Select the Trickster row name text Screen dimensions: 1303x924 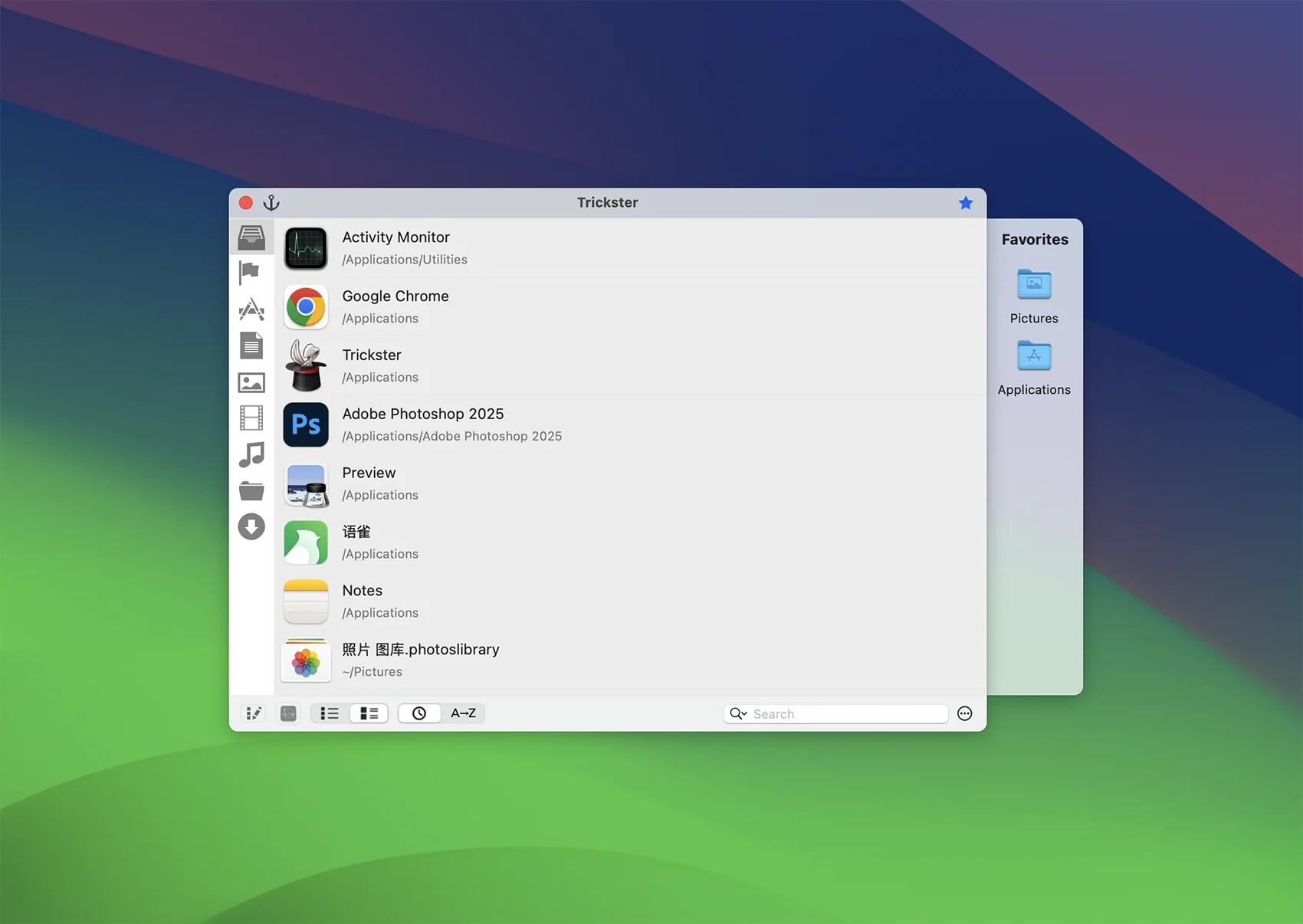click(x=372, y=355)
